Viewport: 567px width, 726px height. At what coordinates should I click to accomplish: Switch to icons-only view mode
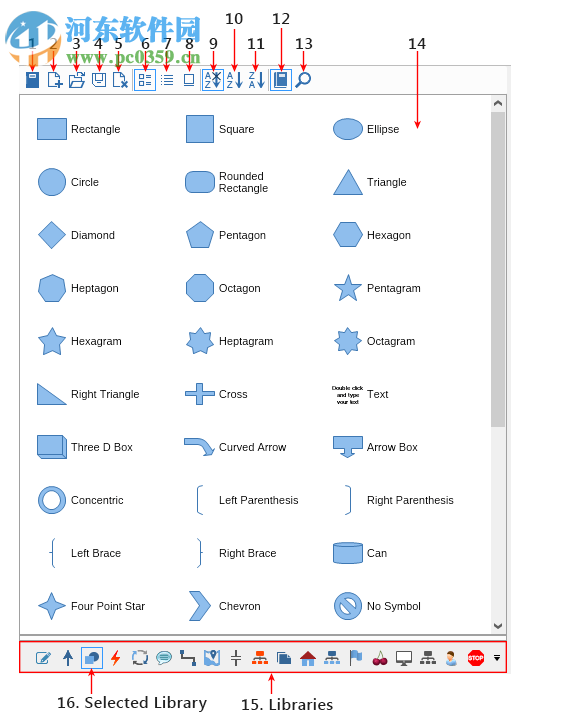189,80
